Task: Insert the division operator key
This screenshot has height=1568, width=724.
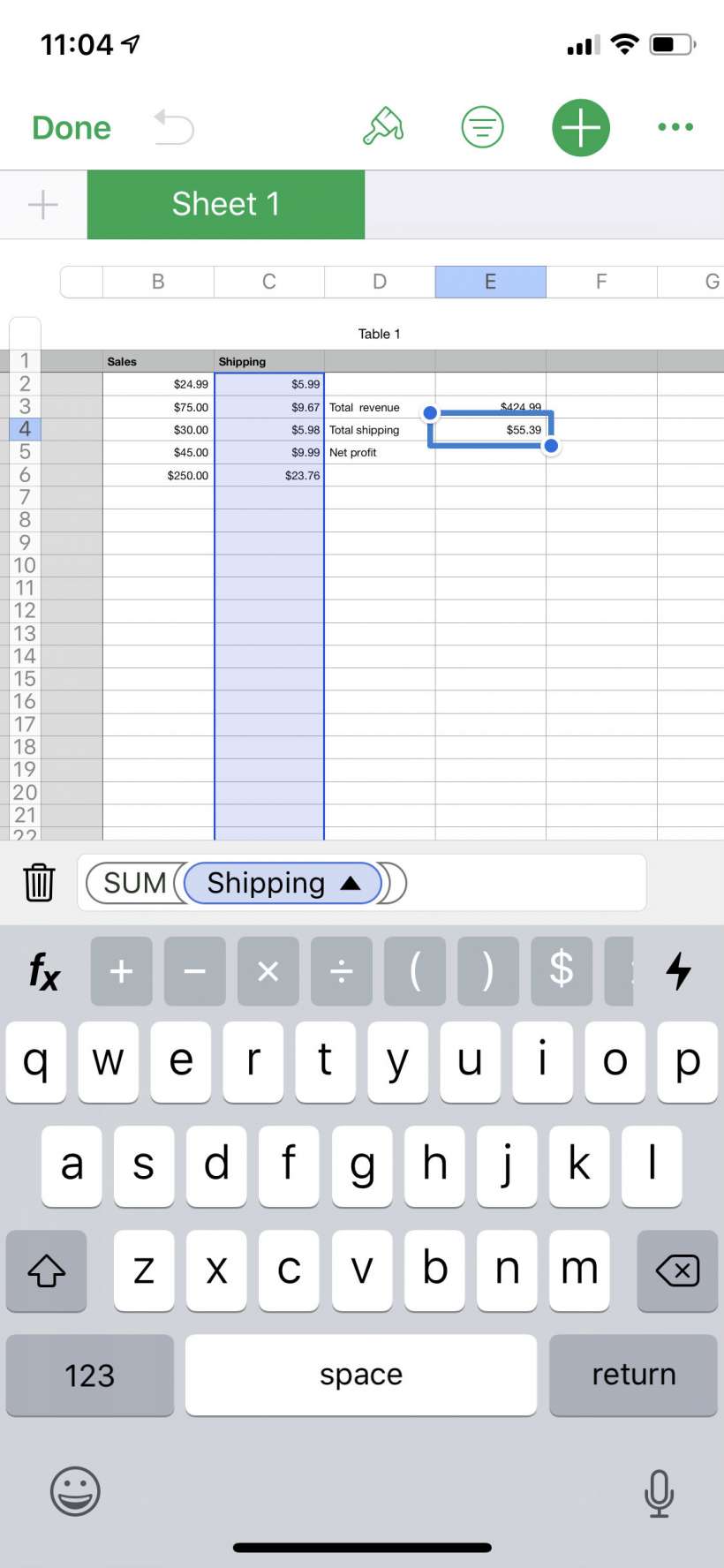Action: click(x=341, y=971)
